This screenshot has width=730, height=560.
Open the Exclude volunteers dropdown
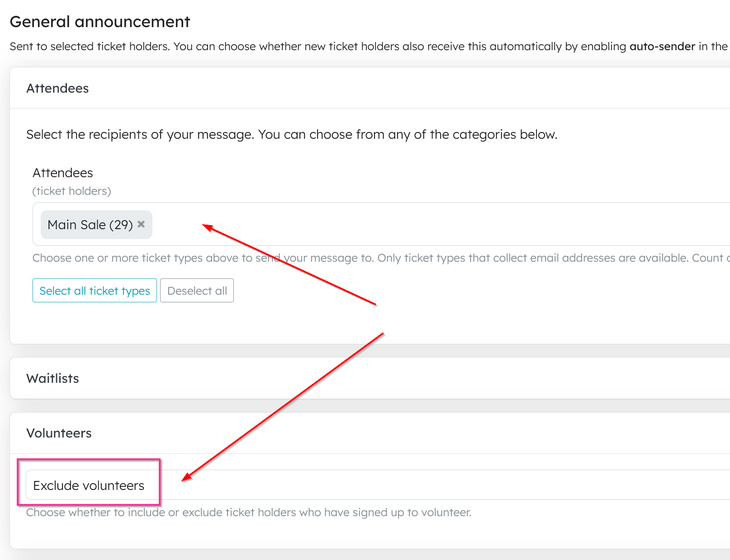click(x=378, y=485)
